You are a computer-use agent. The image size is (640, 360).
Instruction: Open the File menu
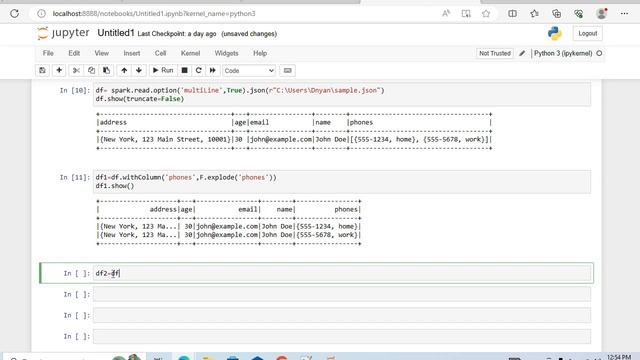[x=48, y=53]
